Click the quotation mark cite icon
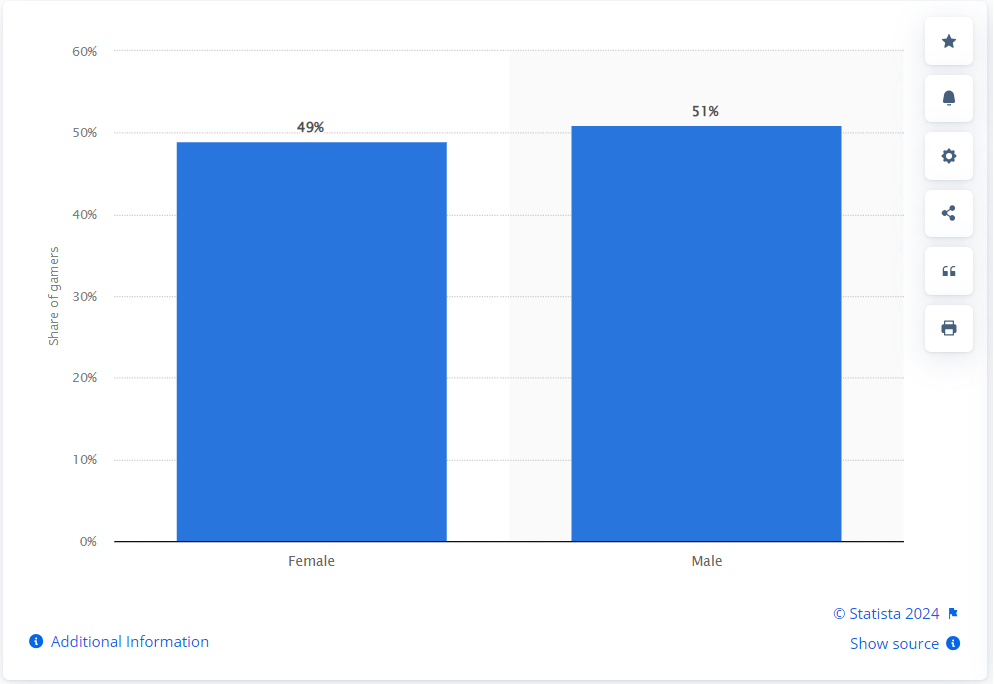This screenshot has width=994, height=684. 949,271
